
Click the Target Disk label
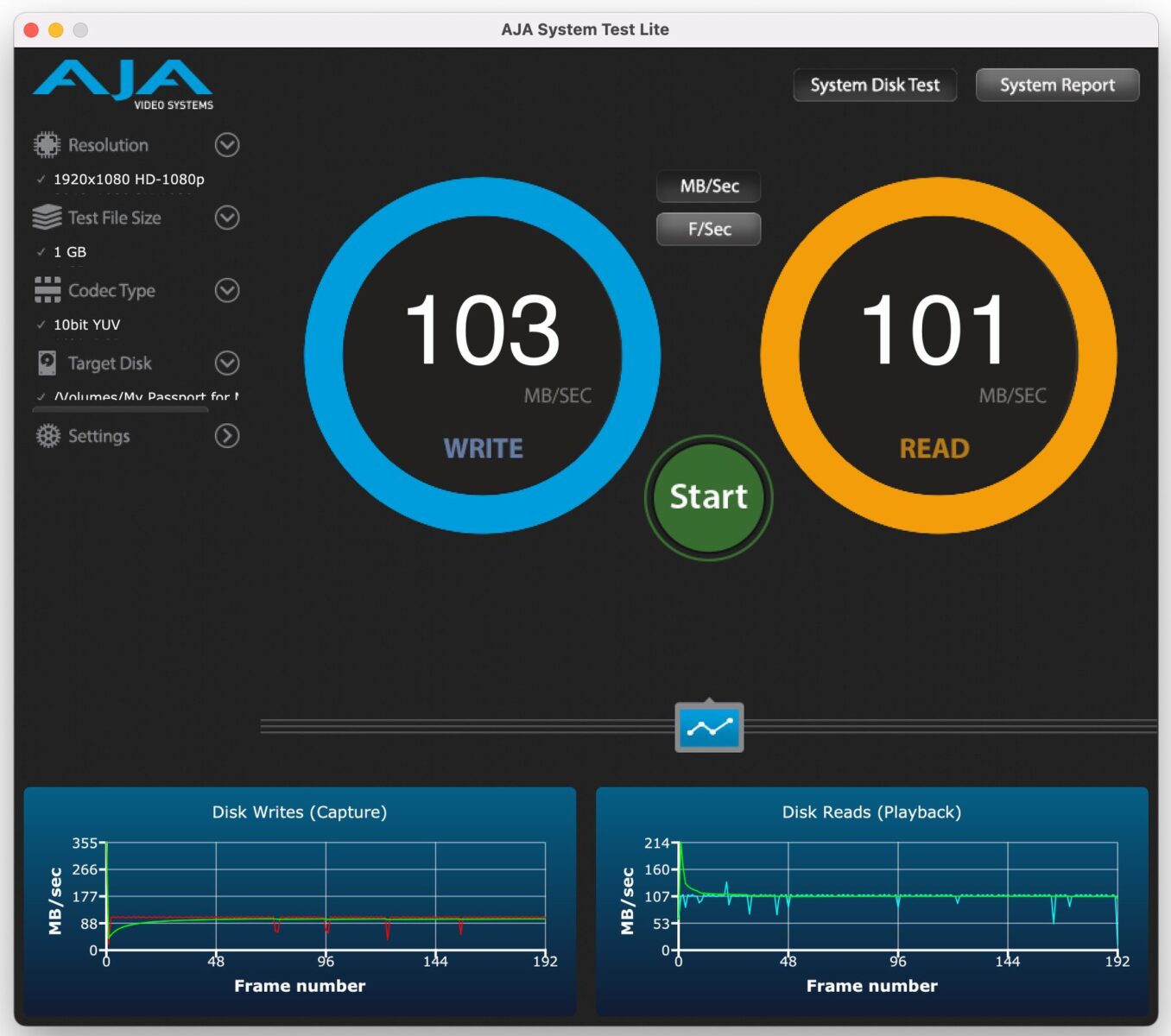coord(110,363)
